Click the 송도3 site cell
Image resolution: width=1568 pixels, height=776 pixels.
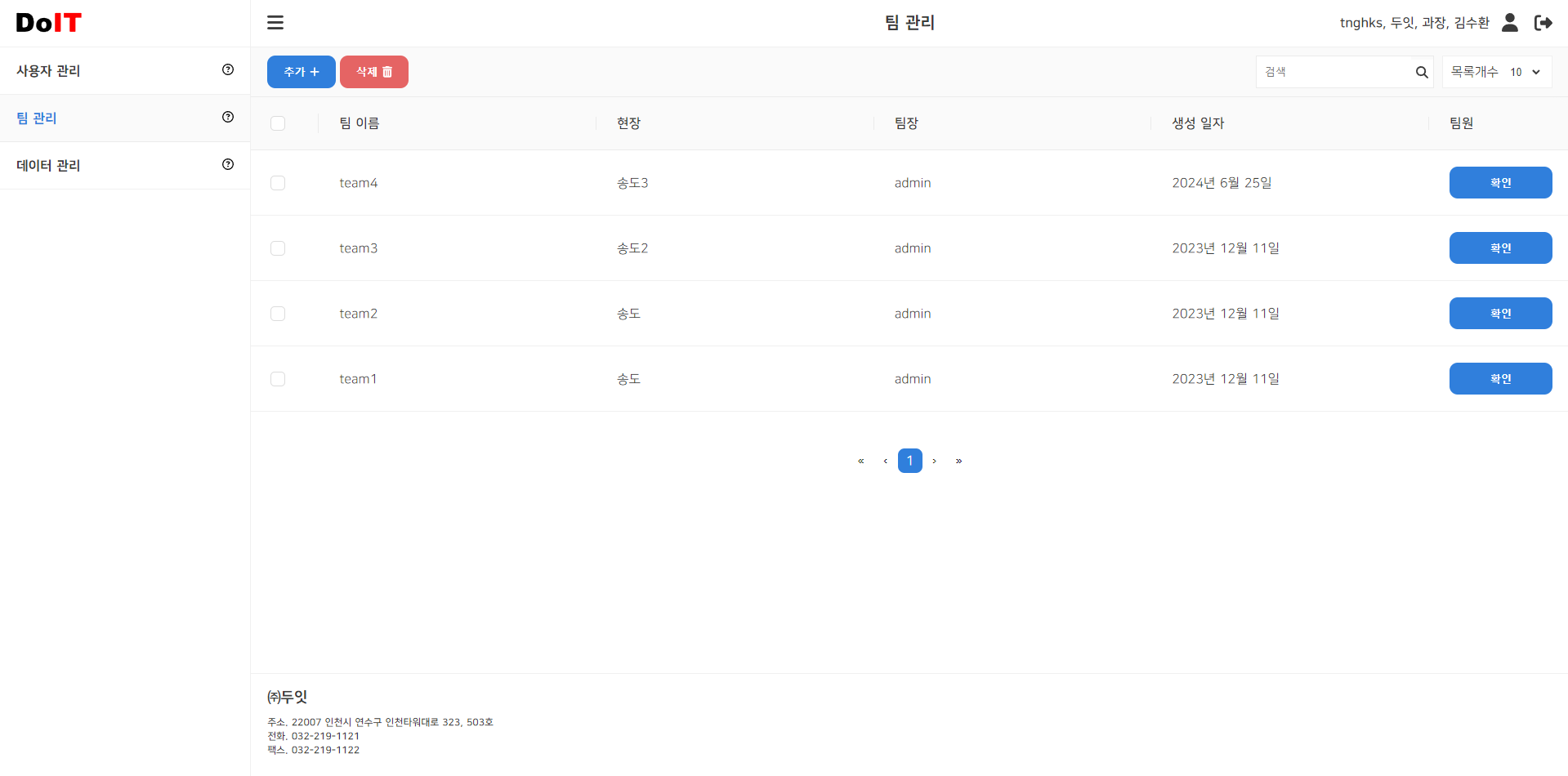tap(632, 183)
